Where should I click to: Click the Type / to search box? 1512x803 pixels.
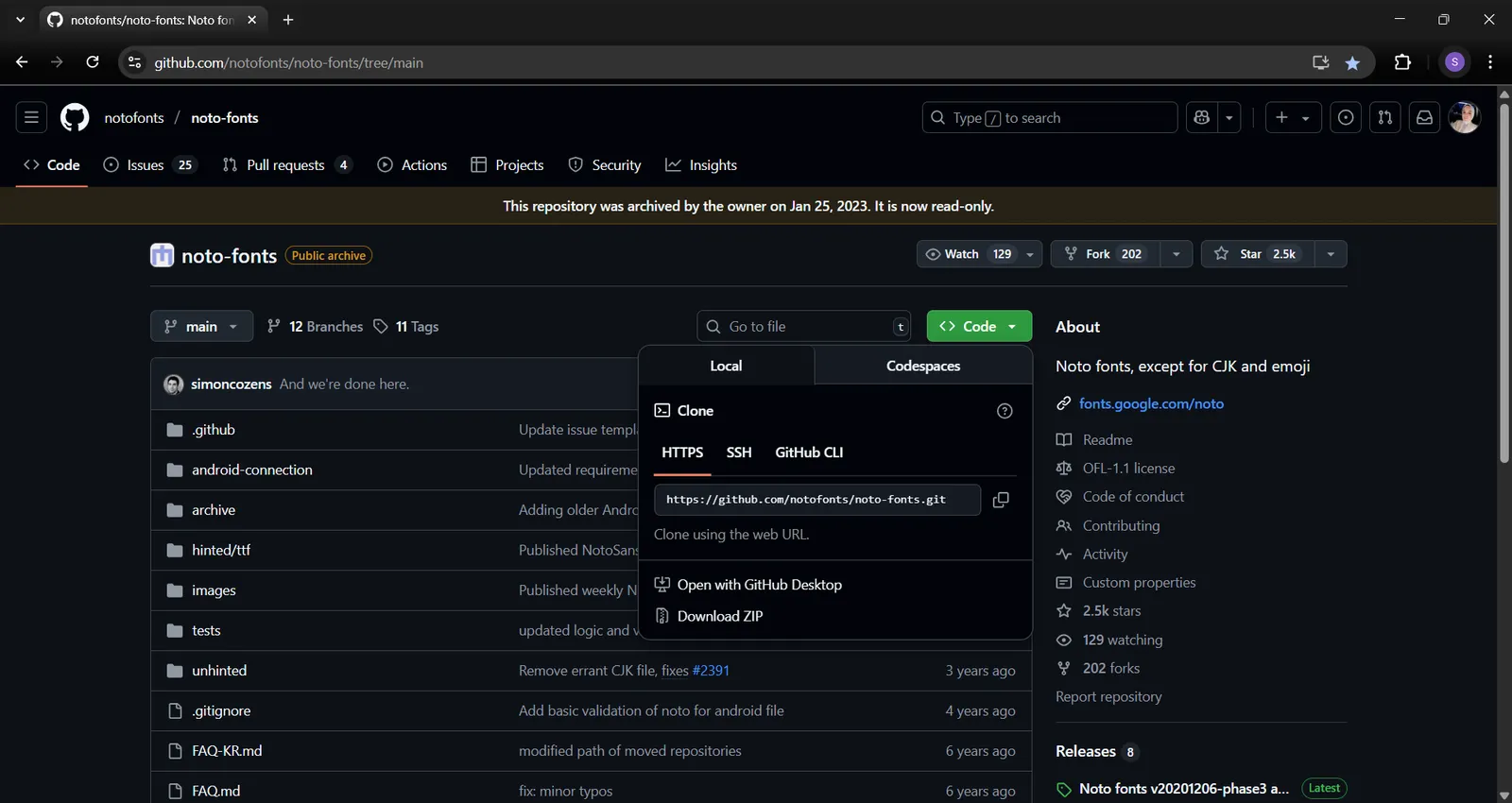pyautogui.click(x=1050, y=117)
